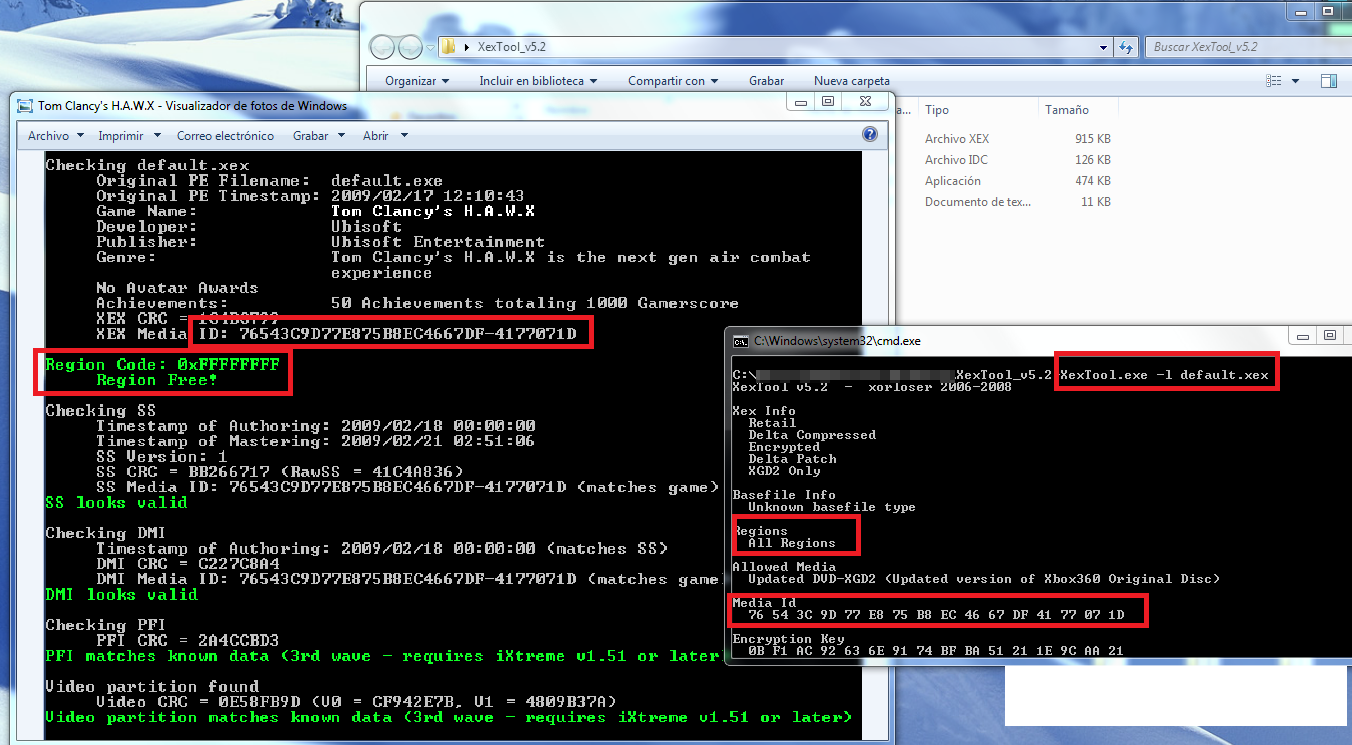This screenshot has width=1352, height=745.
Task: Click the 'All Regions' line in cmd
Action: [792, 543]
